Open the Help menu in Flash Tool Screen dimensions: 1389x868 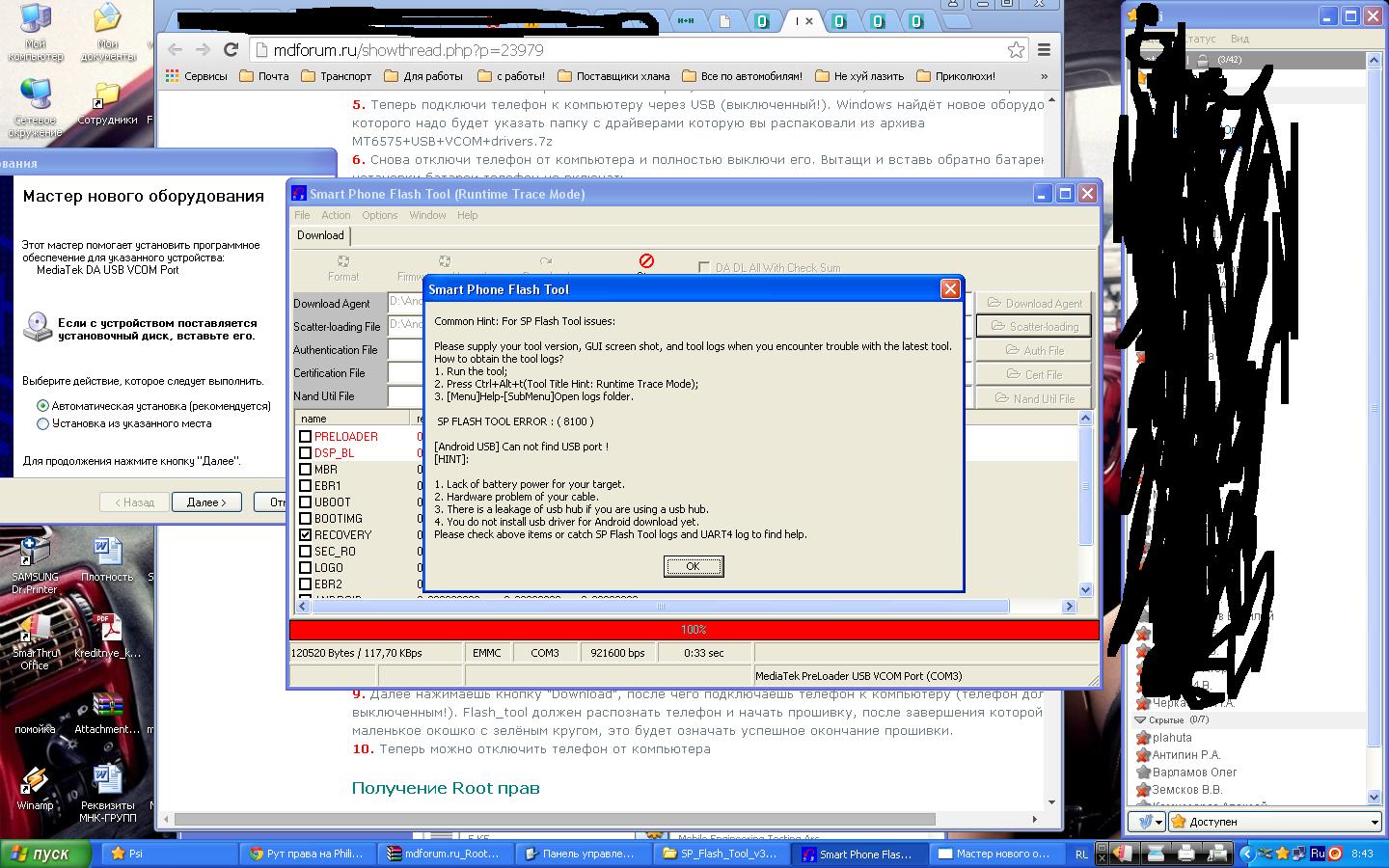468,215
